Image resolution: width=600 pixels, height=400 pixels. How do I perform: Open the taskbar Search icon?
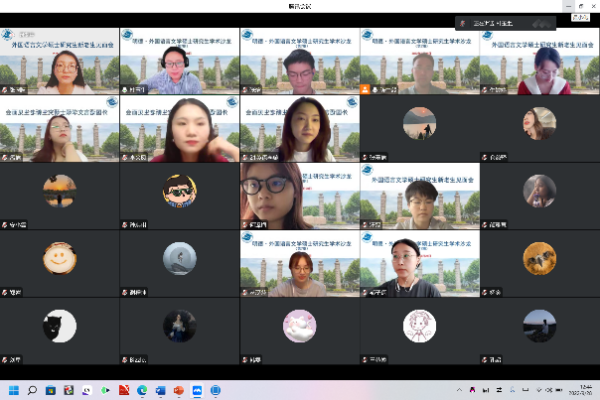32,389
